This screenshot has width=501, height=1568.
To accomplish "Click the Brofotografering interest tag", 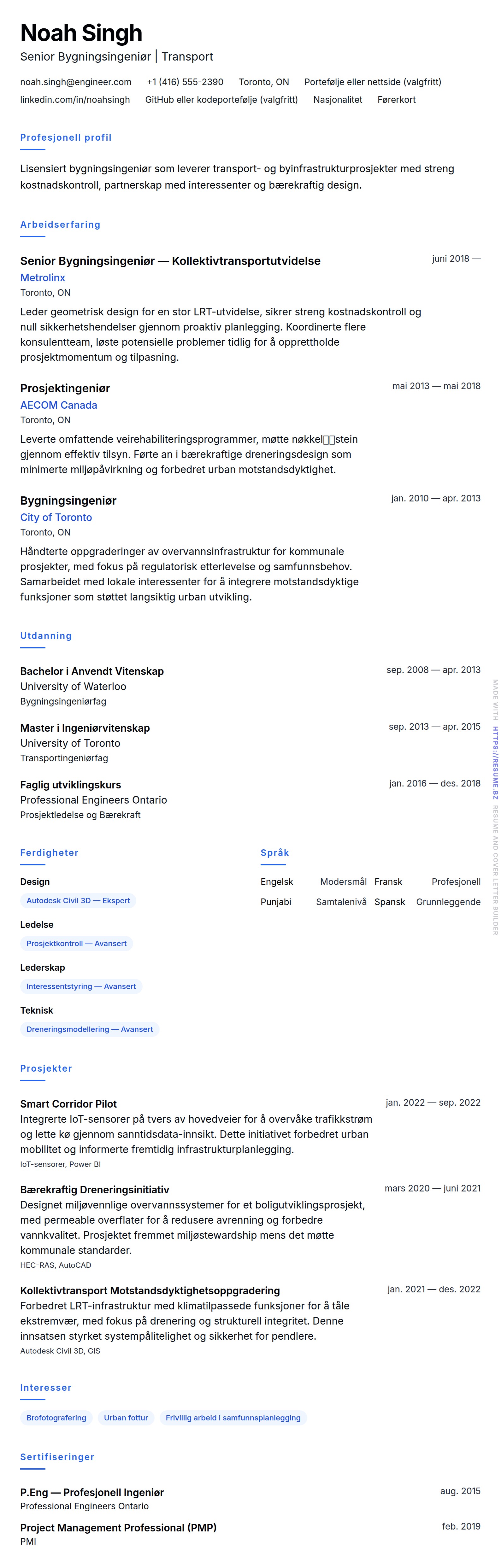I will point(56,1418).
